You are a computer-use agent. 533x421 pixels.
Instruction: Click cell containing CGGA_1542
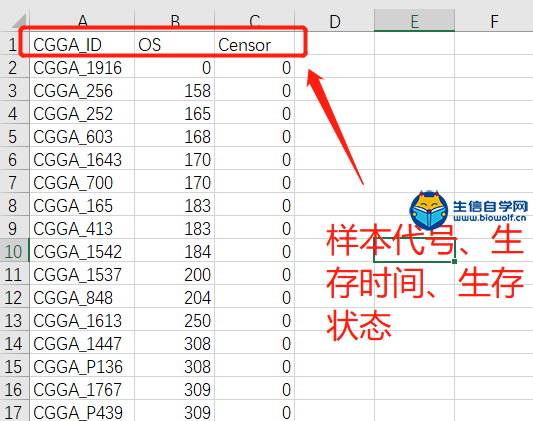point(82,251)
